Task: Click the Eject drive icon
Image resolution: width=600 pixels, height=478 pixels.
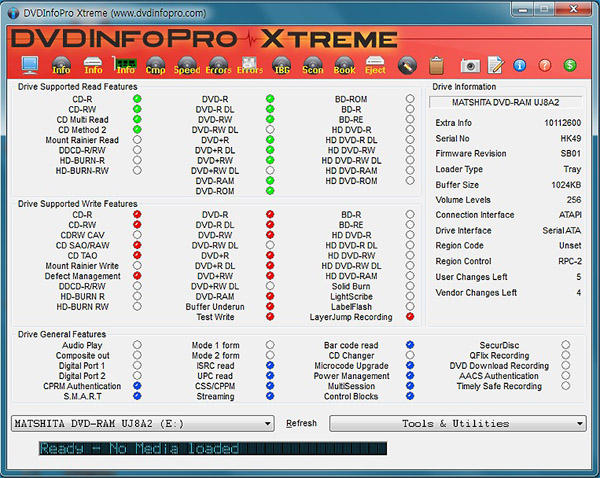Action: point(375,65)
